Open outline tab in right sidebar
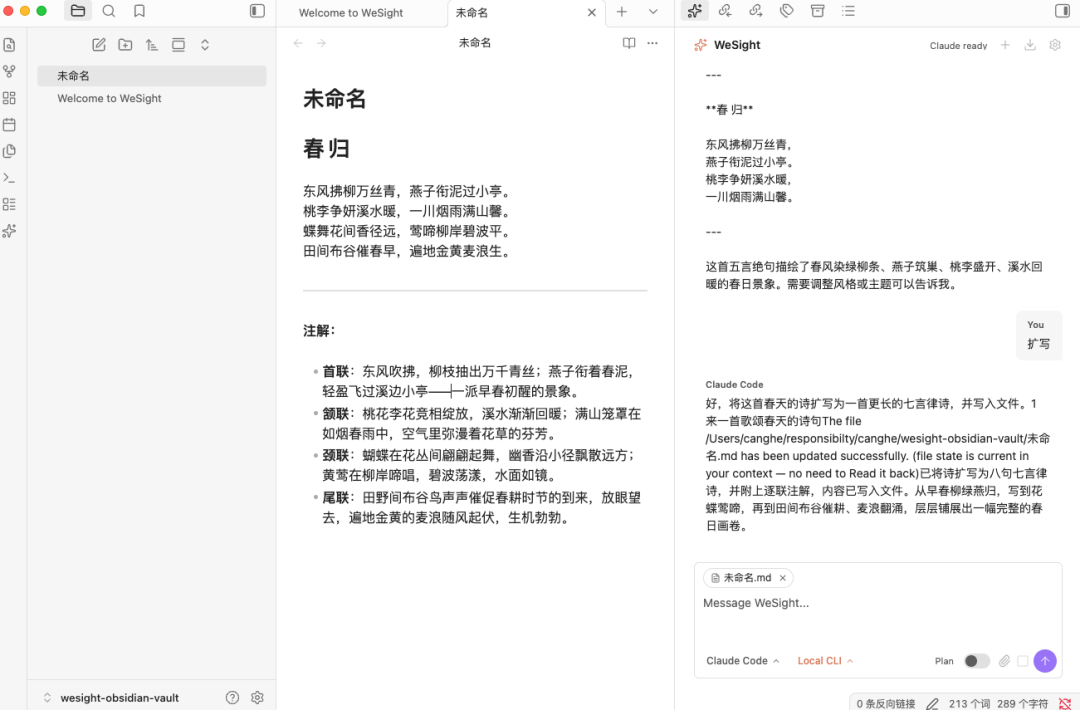The image size is (1080, 710). (x=849, y=10)
